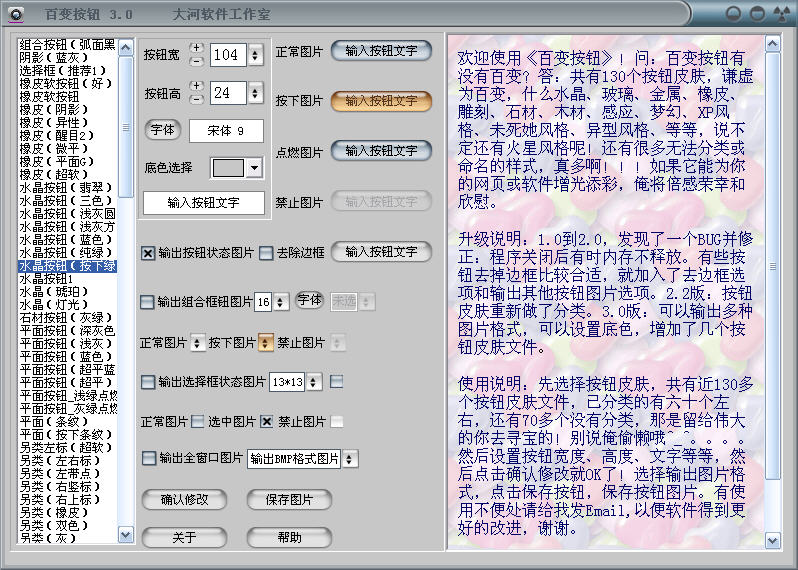The image size is (798, 570).
Task: Click sample checkbox right of 13*13
Action: pyautogui.click(x=336, y=381)
